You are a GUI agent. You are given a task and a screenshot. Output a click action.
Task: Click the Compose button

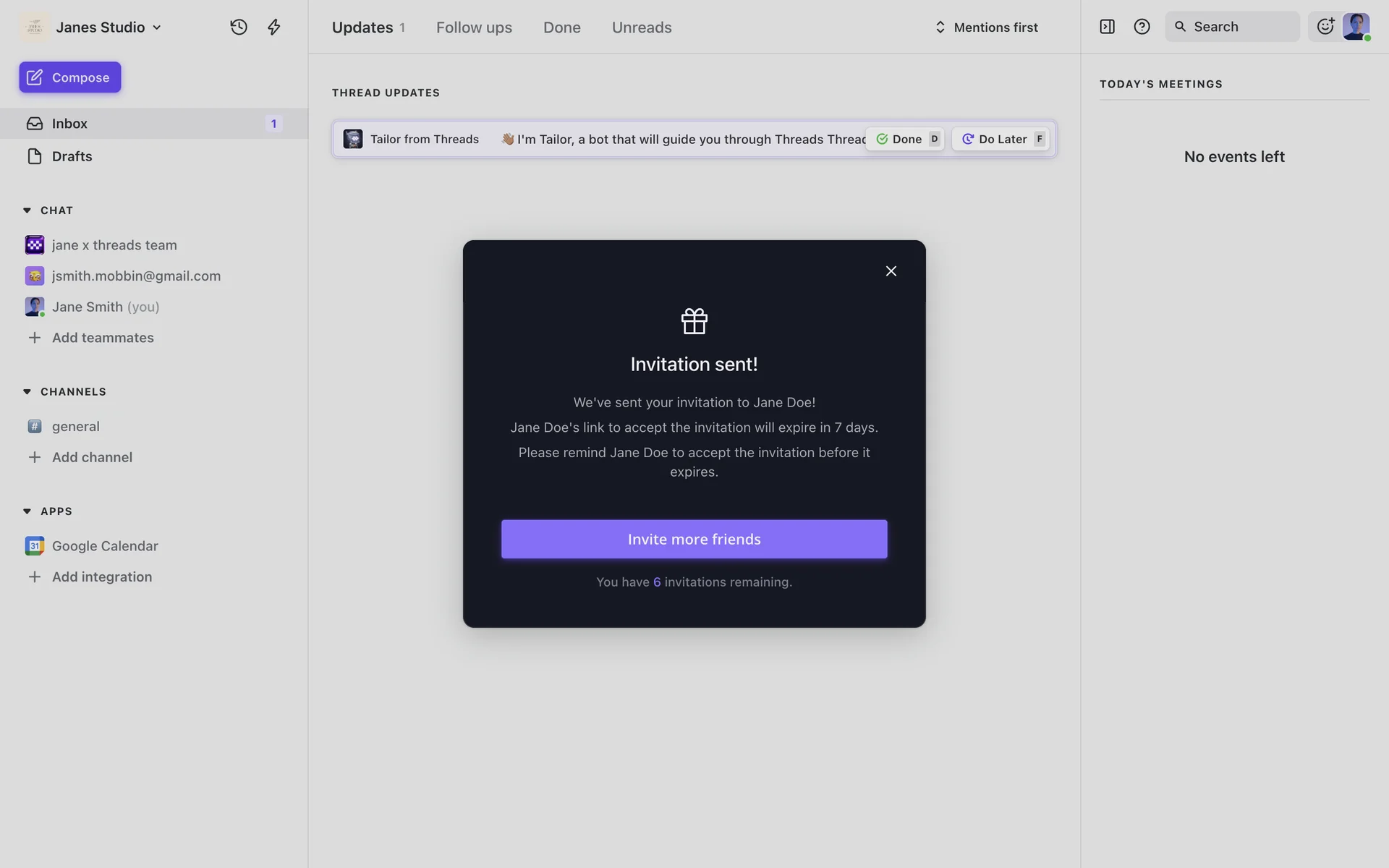pos(70,77)
